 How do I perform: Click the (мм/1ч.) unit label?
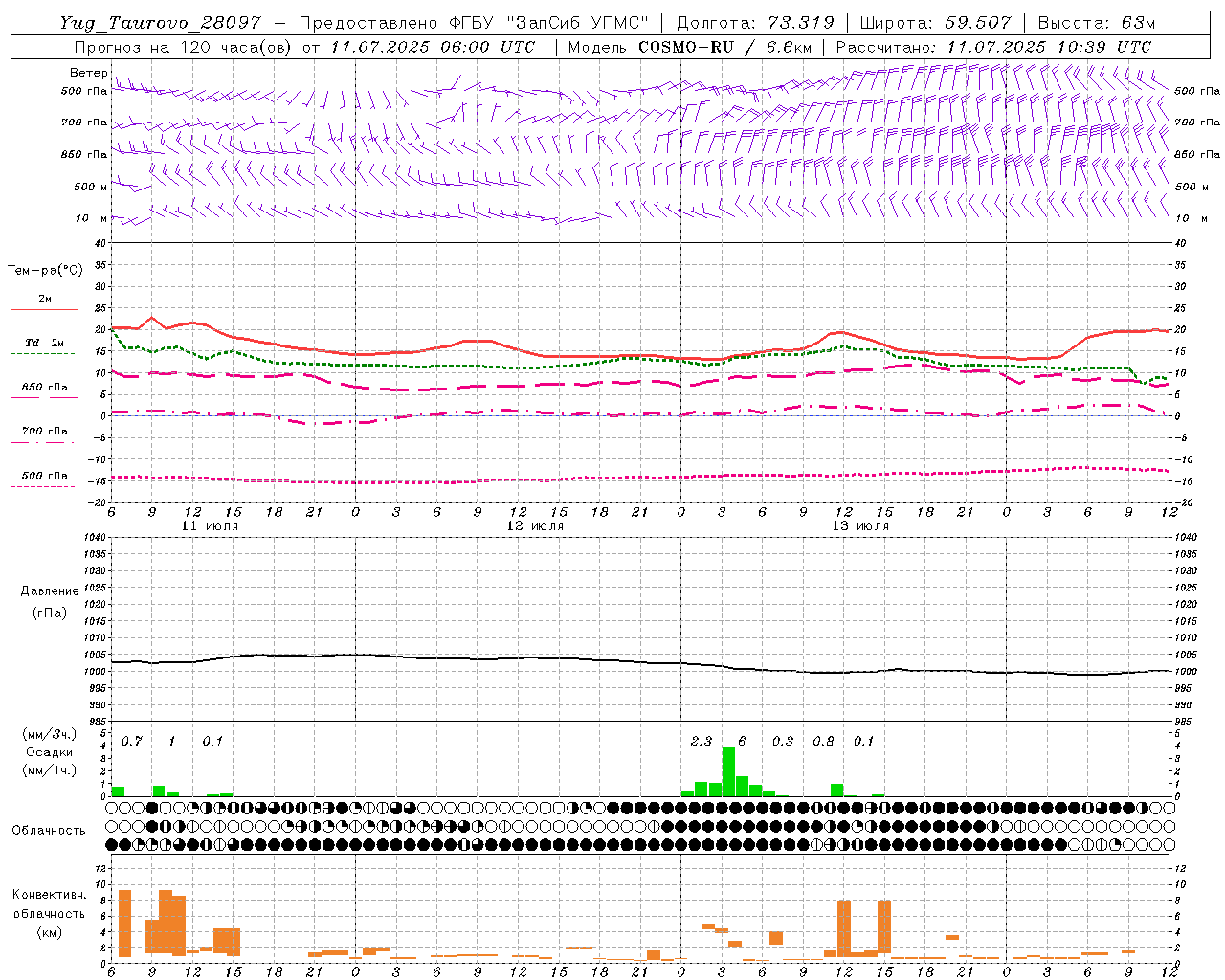point(50,770)
